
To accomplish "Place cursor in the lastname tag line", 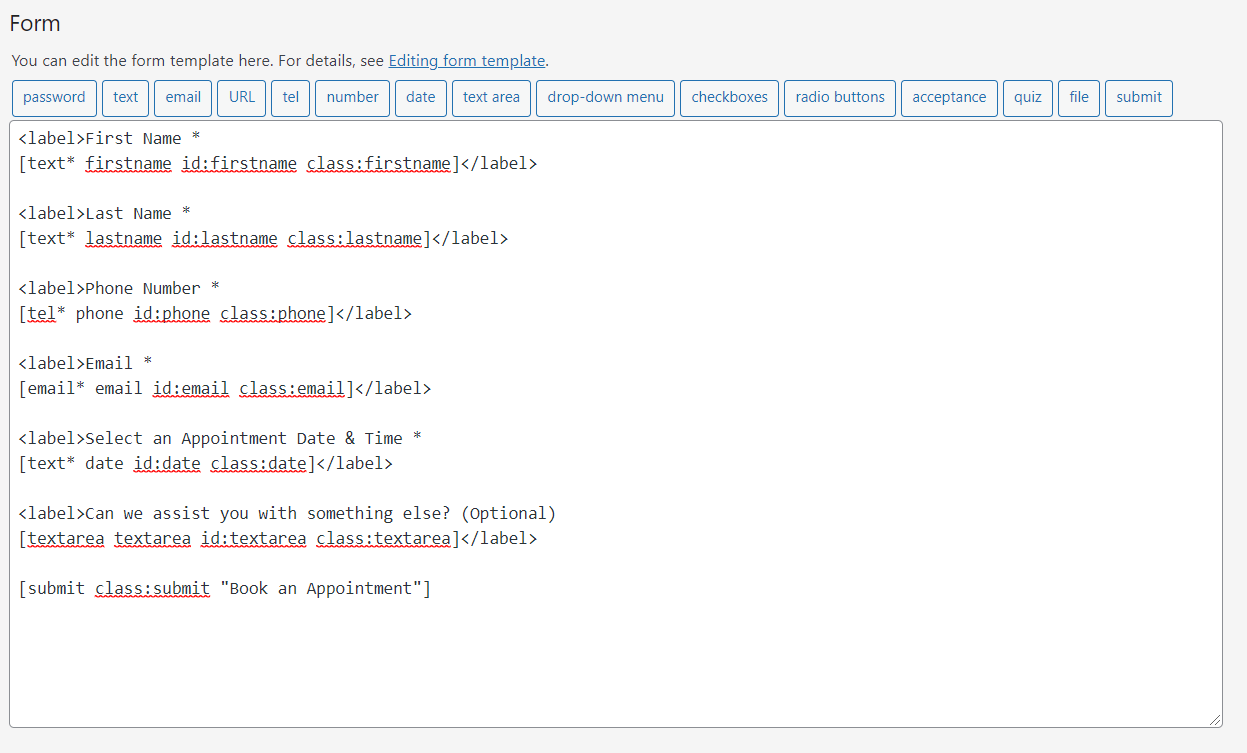I will click(263, 238).
